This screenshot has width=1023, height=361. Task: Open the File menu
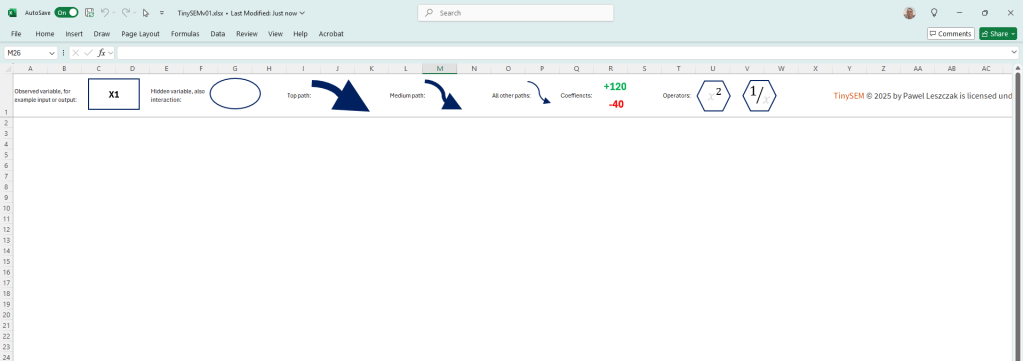[x=16, y=33]
